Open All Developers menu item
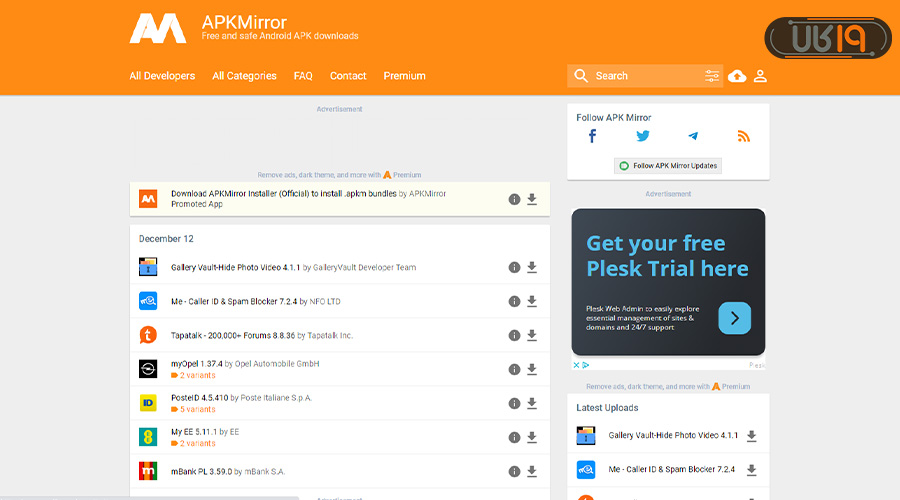The image size is (900, 500). (162, 76)
